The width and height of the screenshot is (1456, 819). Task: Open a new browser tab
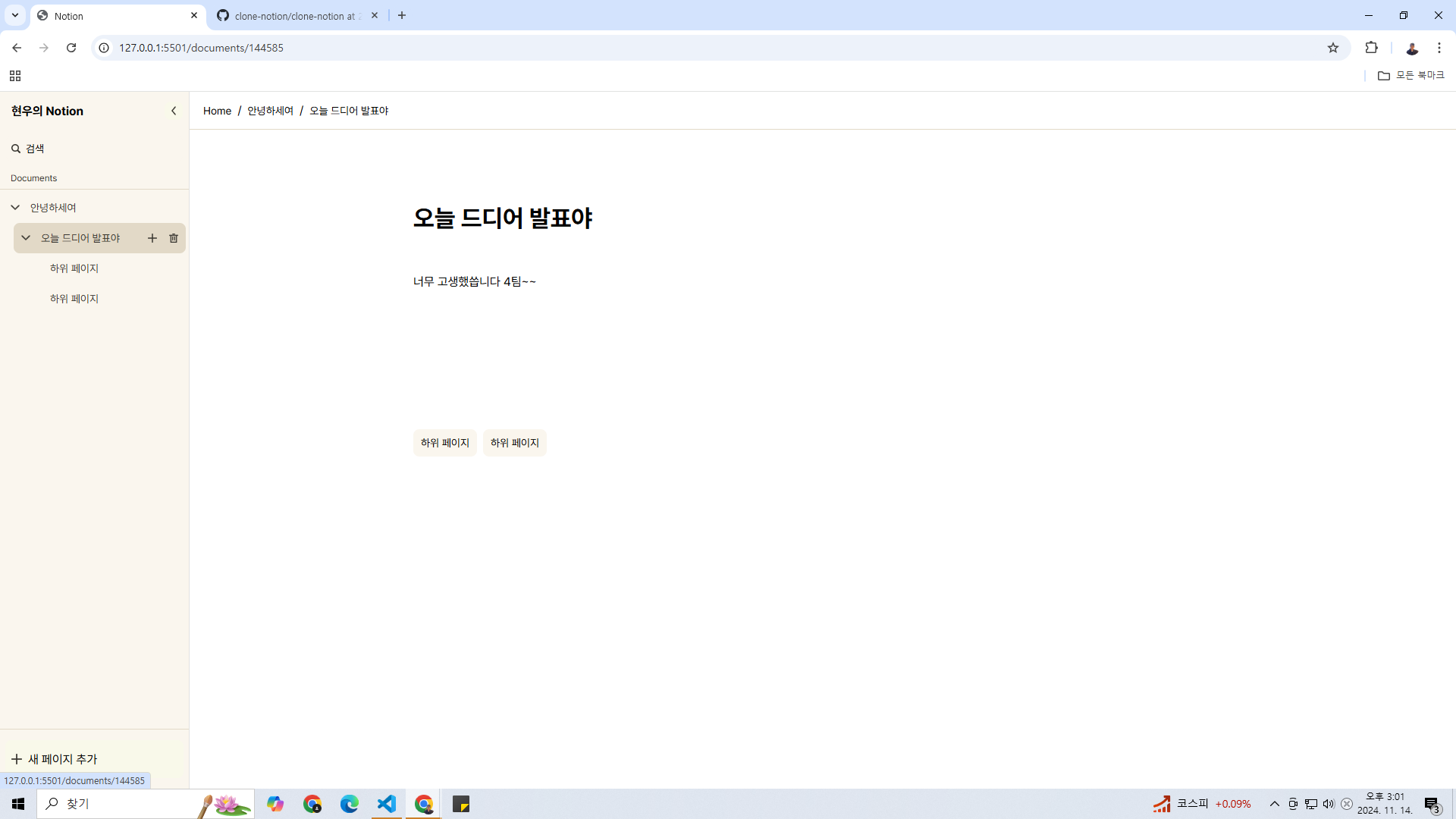[402, 15]
